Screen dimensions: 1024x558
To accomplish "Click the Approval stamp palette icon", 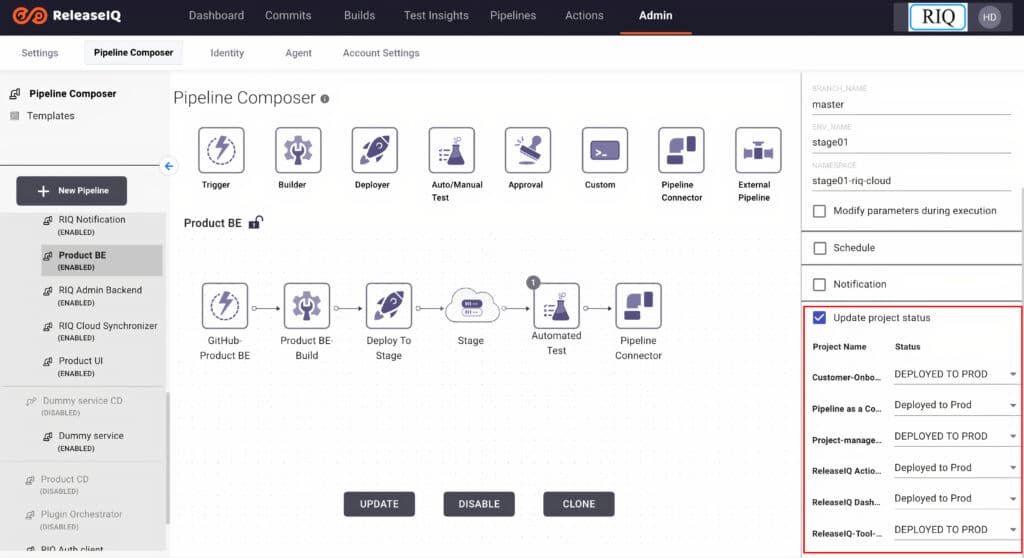I will point(528,150).
